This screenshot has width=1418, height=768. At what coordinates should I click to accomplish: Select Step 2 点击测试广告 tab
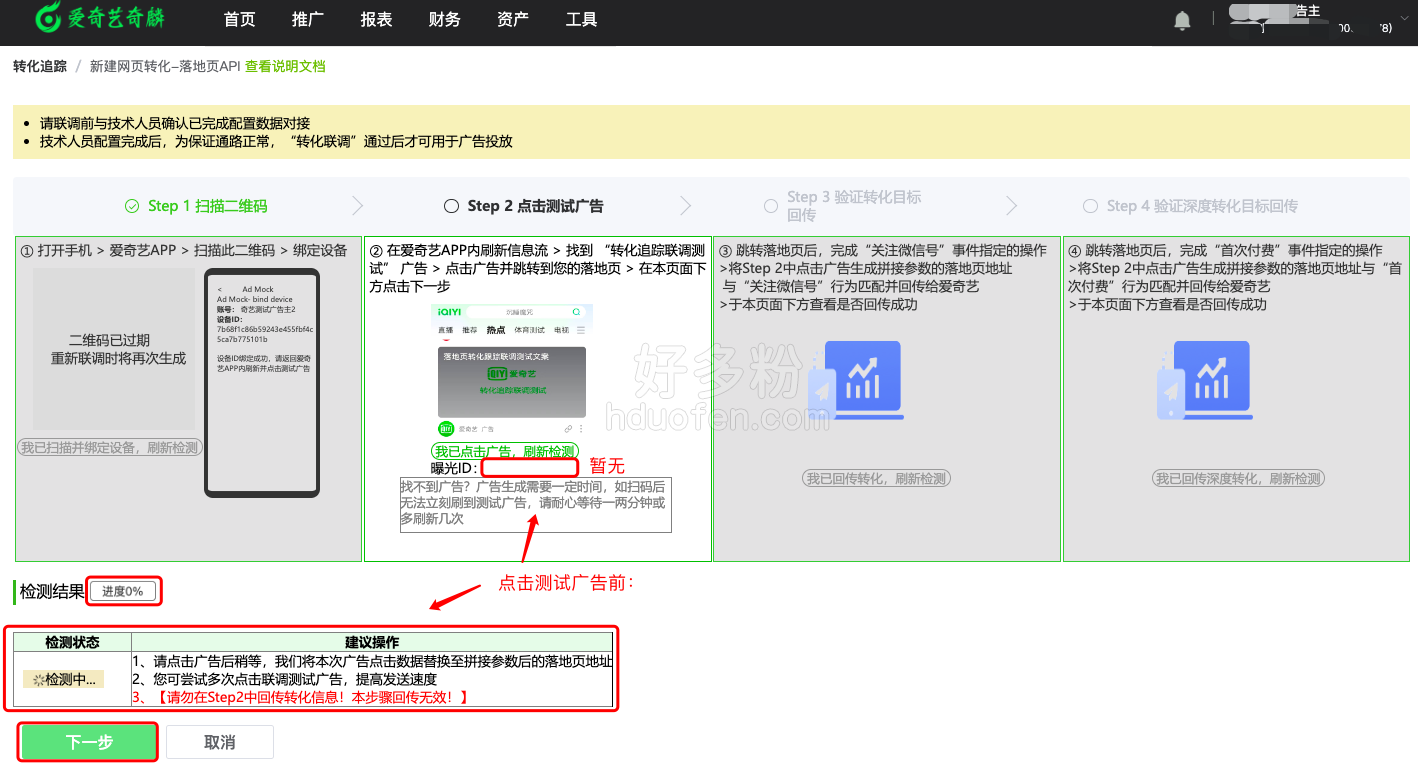(x=523, y=206)
